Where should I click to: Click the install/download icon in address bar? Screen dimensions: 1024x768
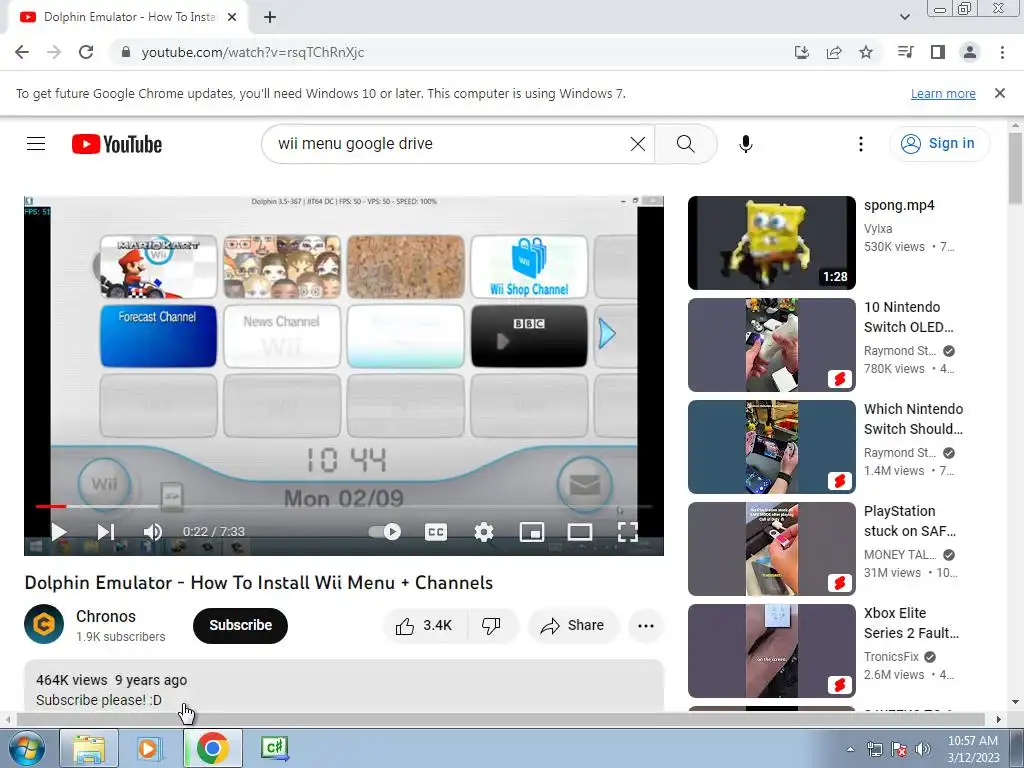tap(801, 52)
